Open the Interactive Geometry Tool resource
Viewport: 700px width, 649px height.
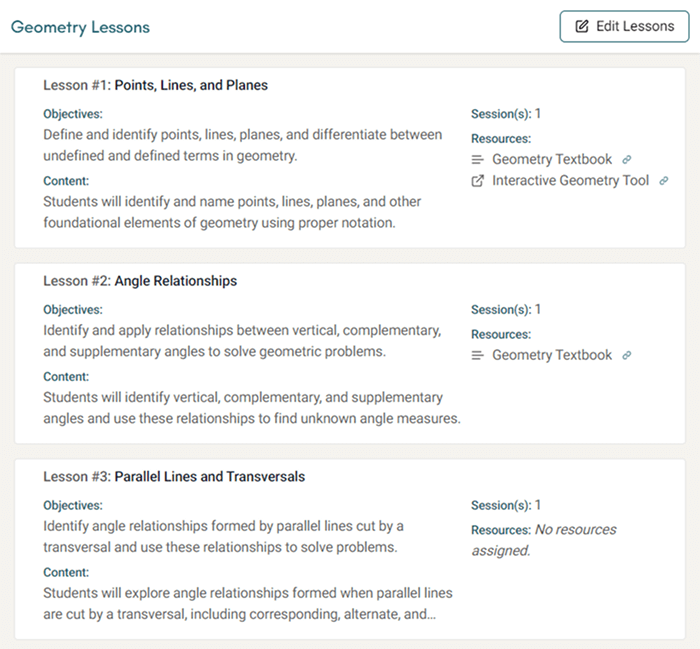[x=570, y=181]
